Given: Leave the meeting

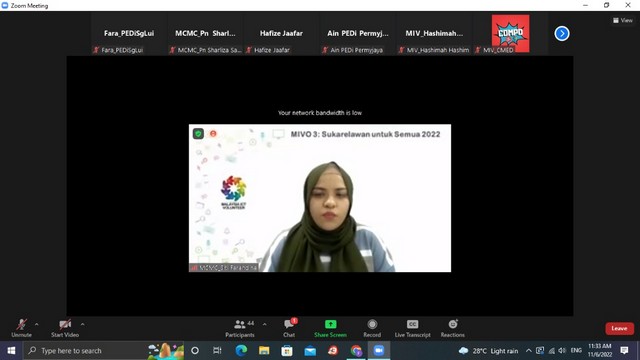Looking at the screenshot, I should (x=619, y=329).
